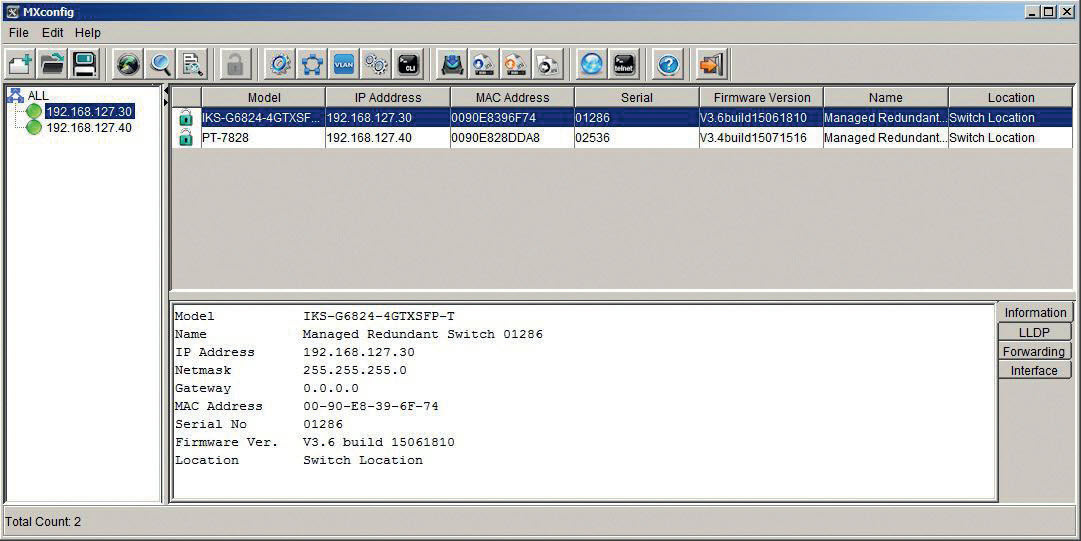The image size is (1081, 541).
Task: Click Managed Redundant Switch 01286 name value
Action: click(423, 334)
